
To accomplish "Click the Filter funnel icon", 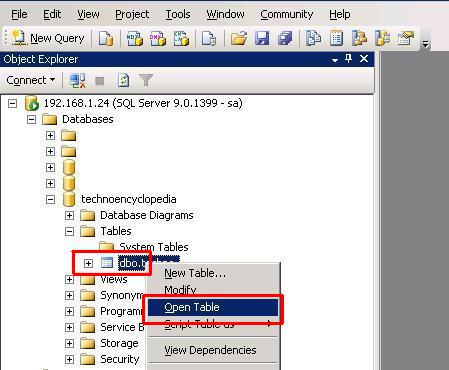I will pos(146,81).
